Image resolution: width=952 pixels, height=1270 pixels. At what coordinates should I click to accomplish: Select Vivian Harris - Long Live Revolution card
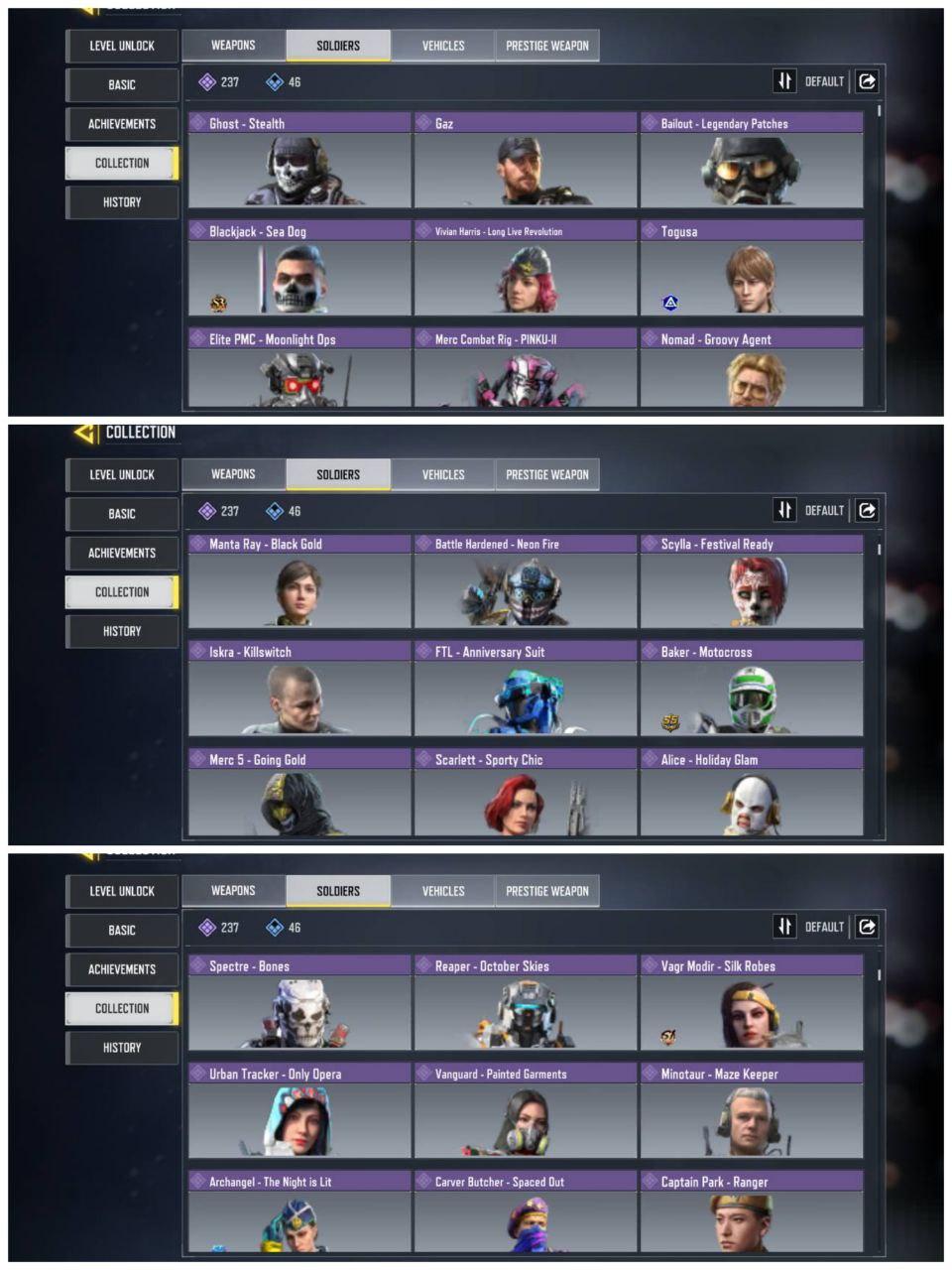tap(526, 268)
